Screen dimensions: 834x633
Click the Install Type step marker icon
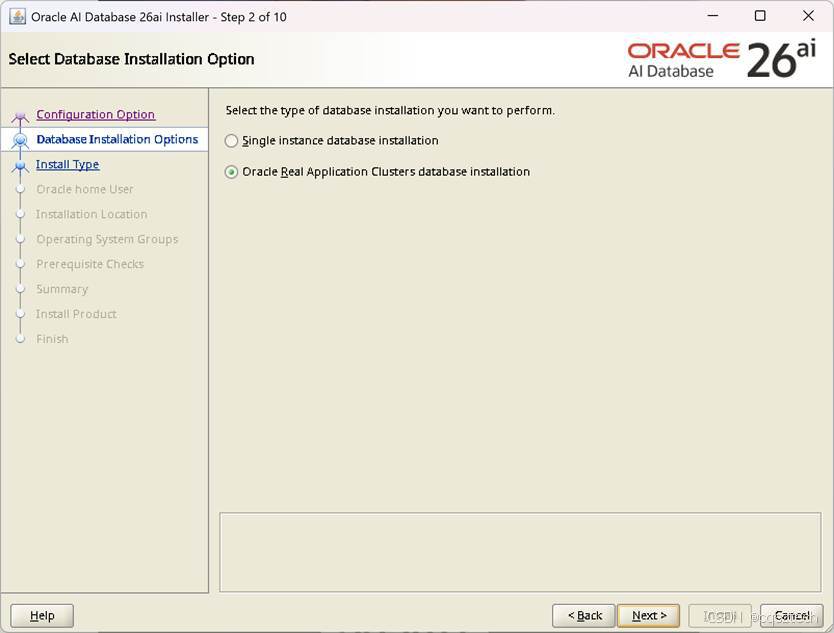(20, 165)
